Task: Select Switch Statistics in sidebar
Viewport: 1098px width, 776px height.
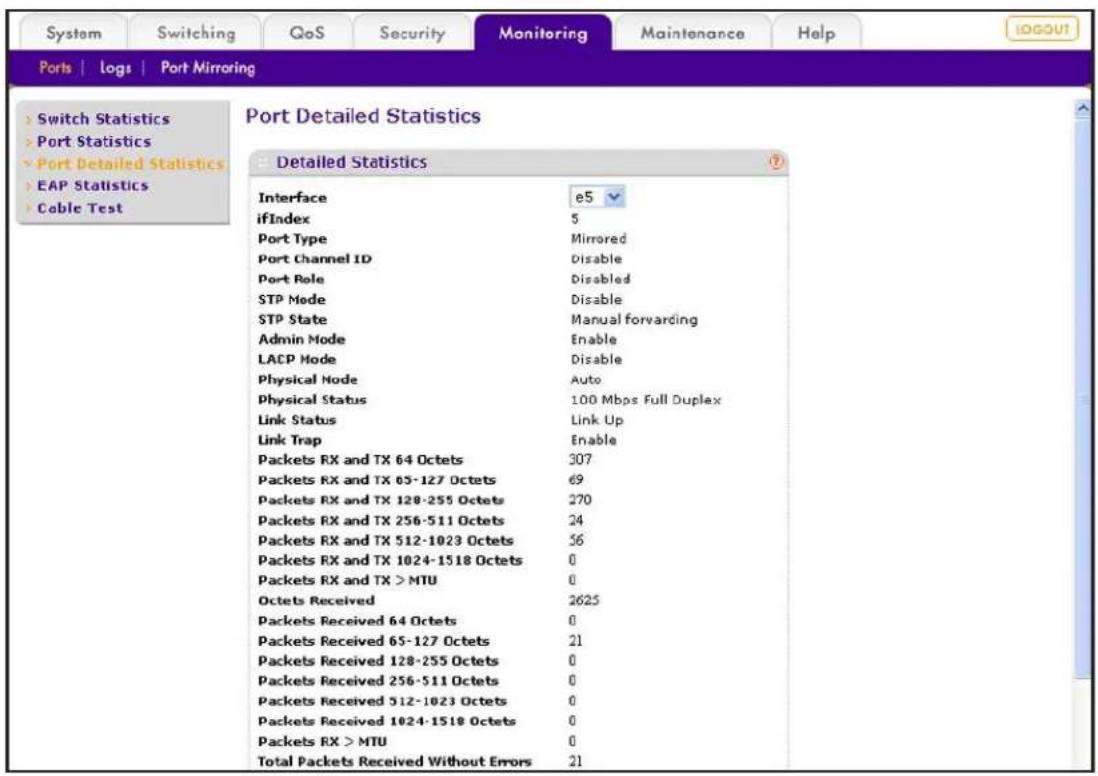Action: click(x=103, y=119)
